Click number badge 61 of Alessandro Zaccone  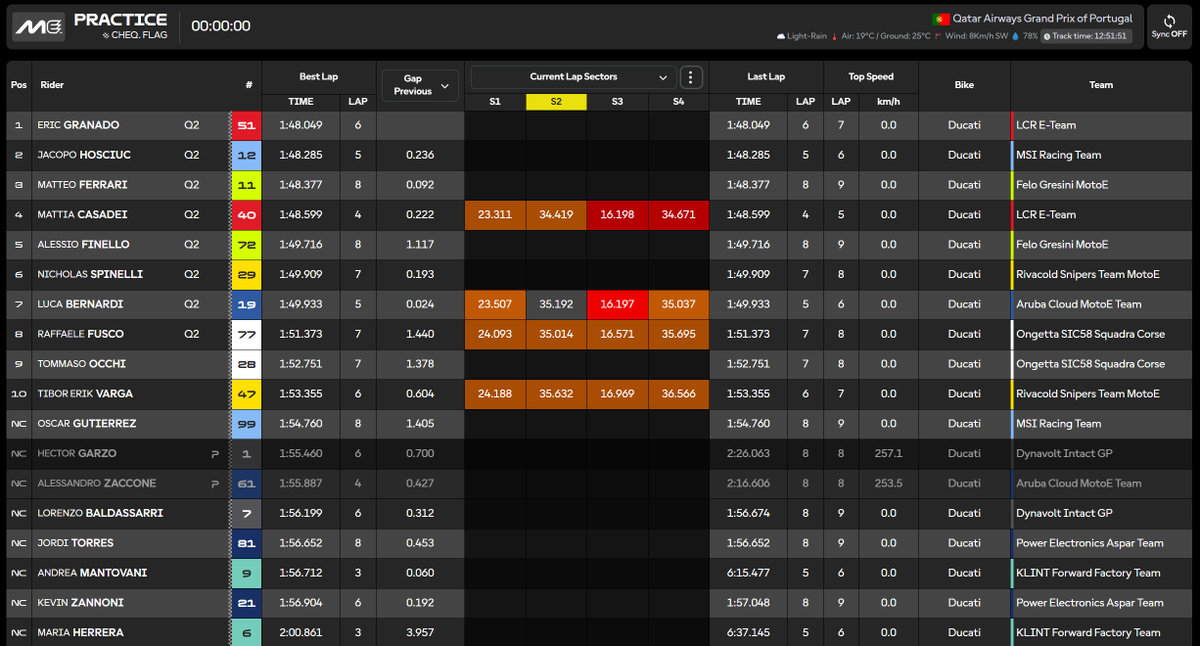click(246, 483)
